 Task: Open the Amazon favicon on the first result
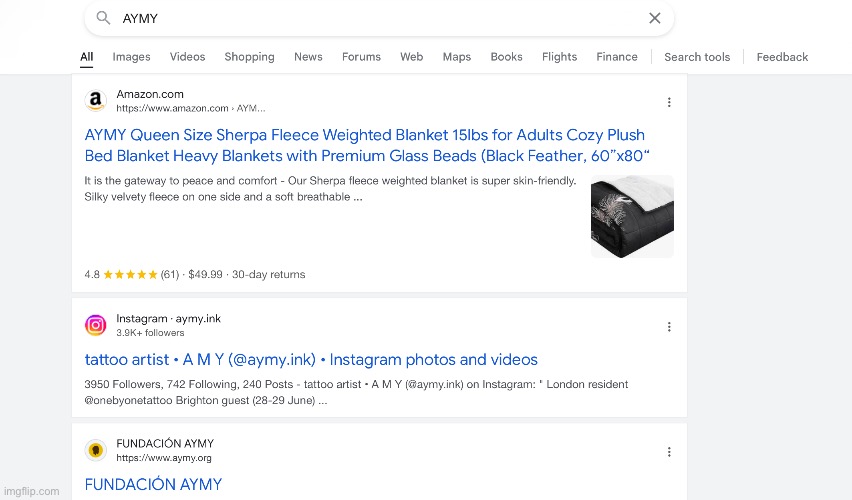pyautogui.click(x=96, y=101)
